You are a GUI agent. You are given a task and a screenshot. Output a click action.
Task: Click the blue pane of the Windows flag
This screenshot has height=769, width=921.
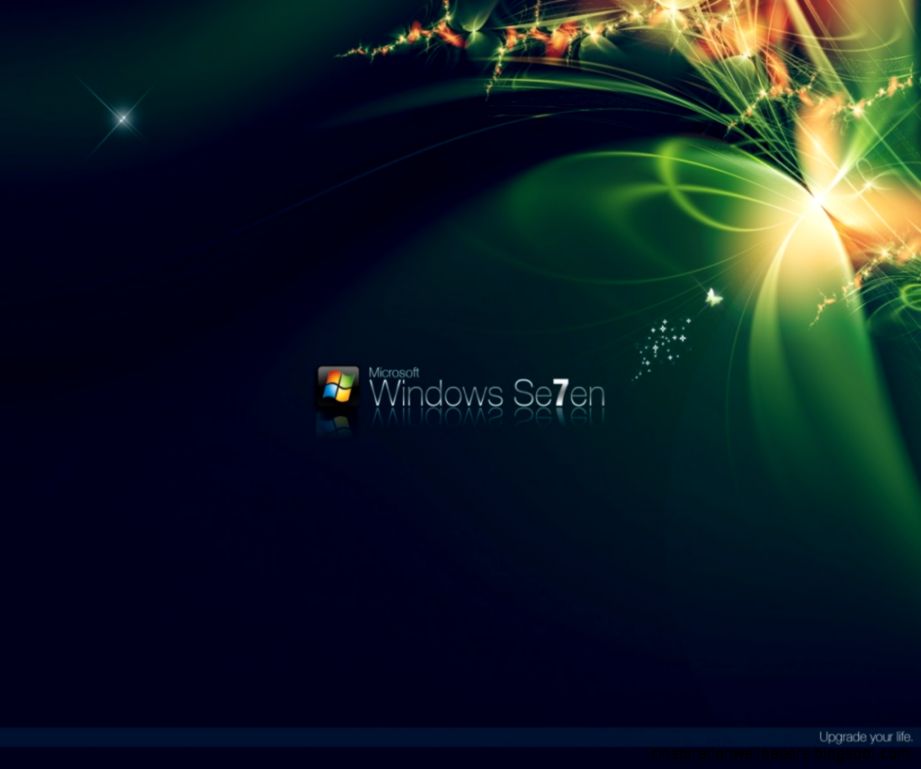coord(330,393)
